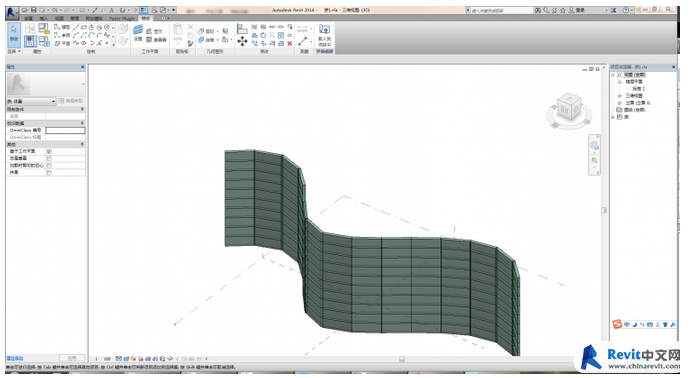Select the Align tool in Modify panel
This screenshot has width=691, height=378.
[x=242, y=28]
